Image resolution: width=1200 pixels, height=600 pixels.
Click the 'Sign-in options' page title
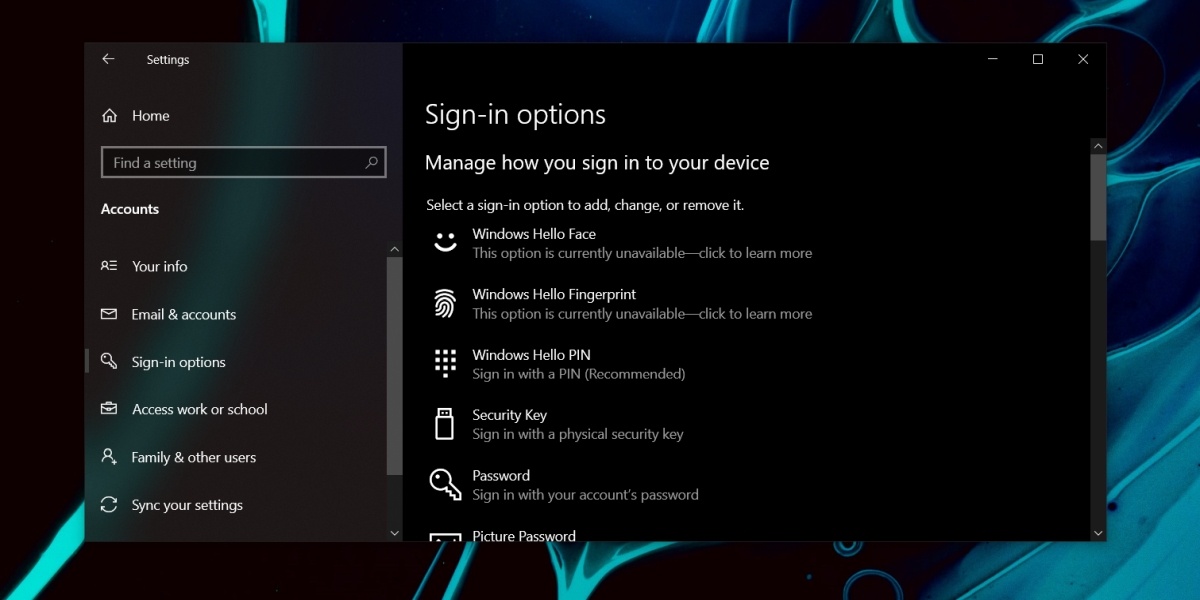tap(515, 115)
